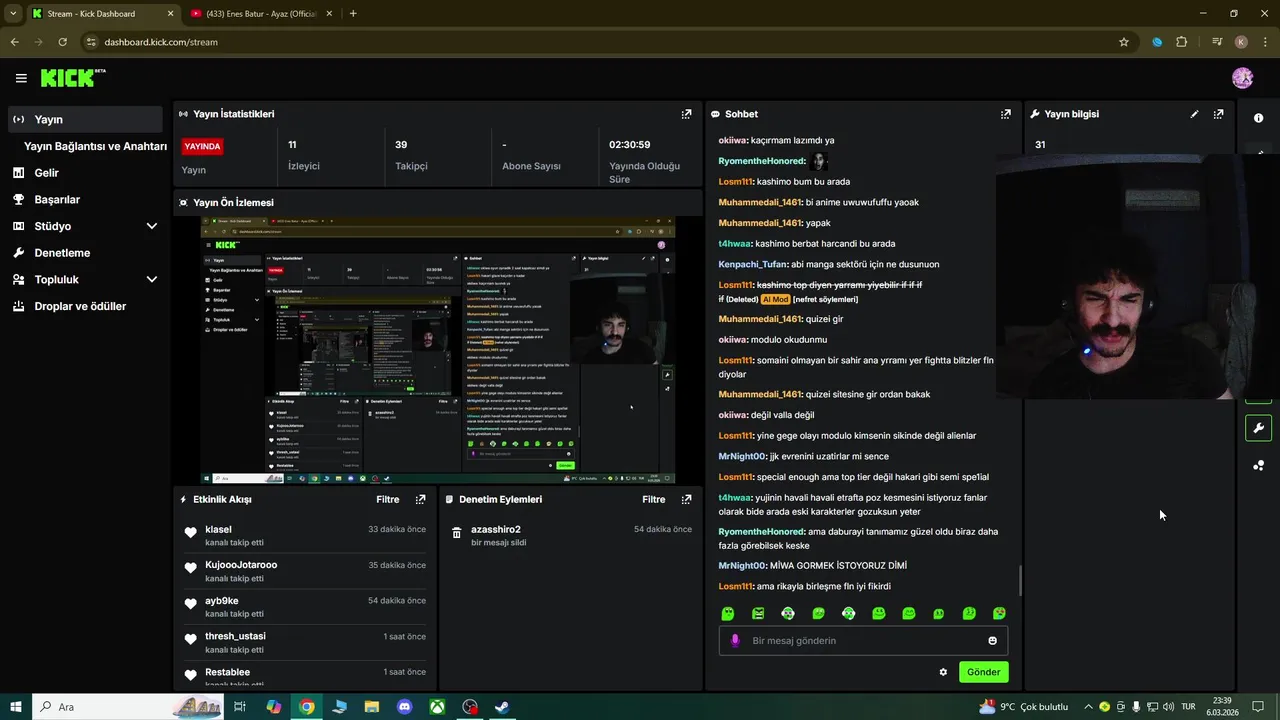The image size is (1280, 720).
Task: Click KujoooJotarooo in activity feed
Action: [x=241, y=565]
